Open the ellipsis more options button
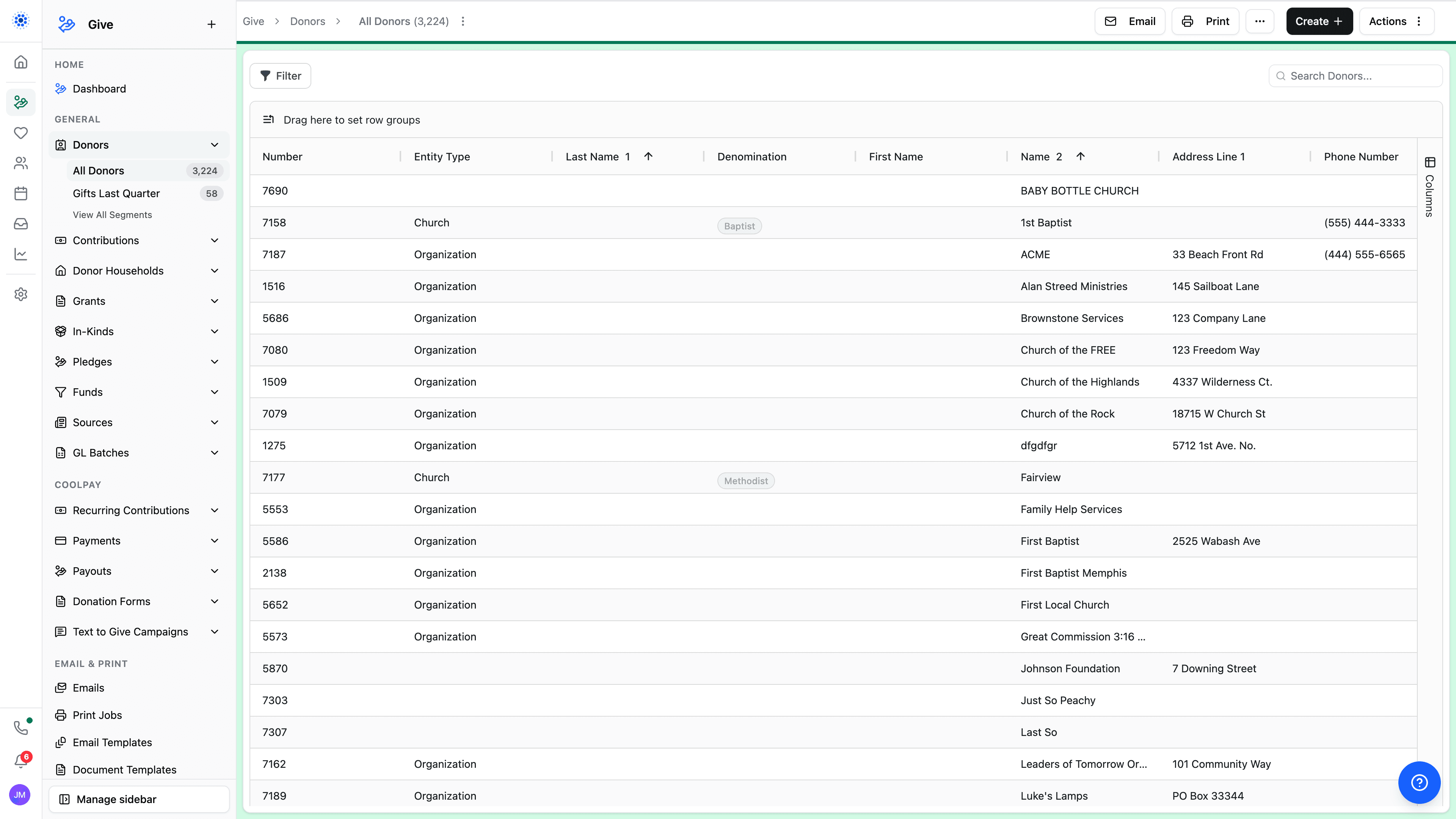The image size is (1456, 819). pyautogui.click(x=1260, y=22)
